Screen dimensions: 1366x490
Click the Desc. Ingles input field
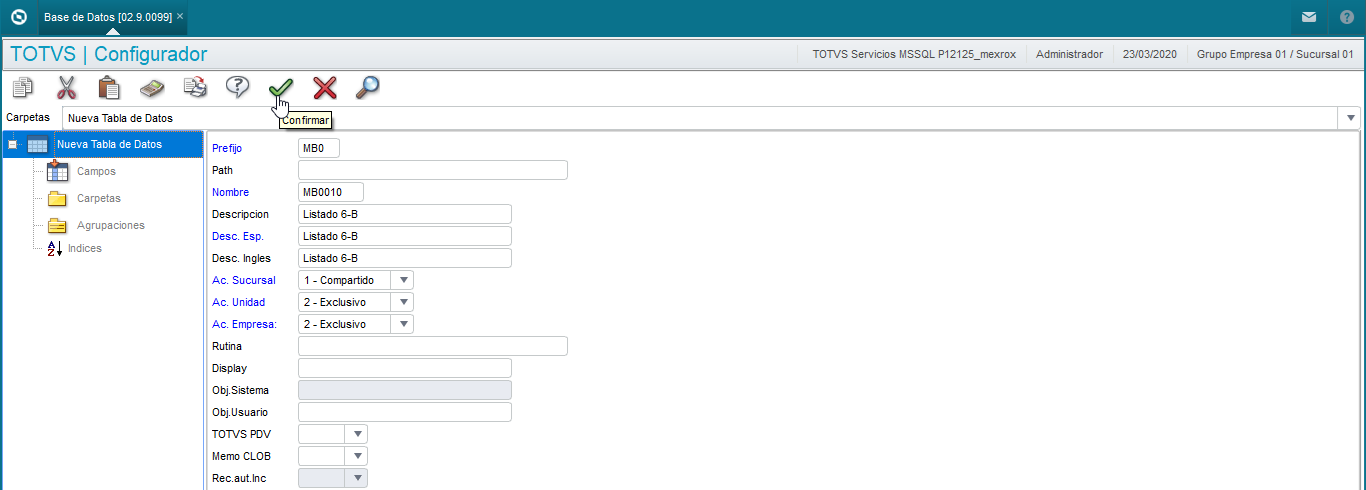(405, 258)
